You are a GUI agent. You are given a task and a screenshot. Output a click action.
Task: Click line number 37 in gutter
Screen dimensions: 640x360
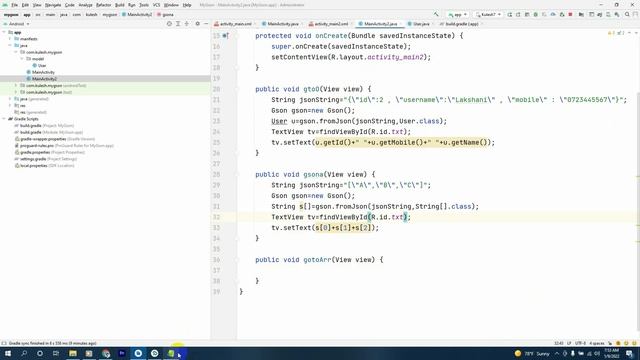pyautogui.click(x=216, y=270)
